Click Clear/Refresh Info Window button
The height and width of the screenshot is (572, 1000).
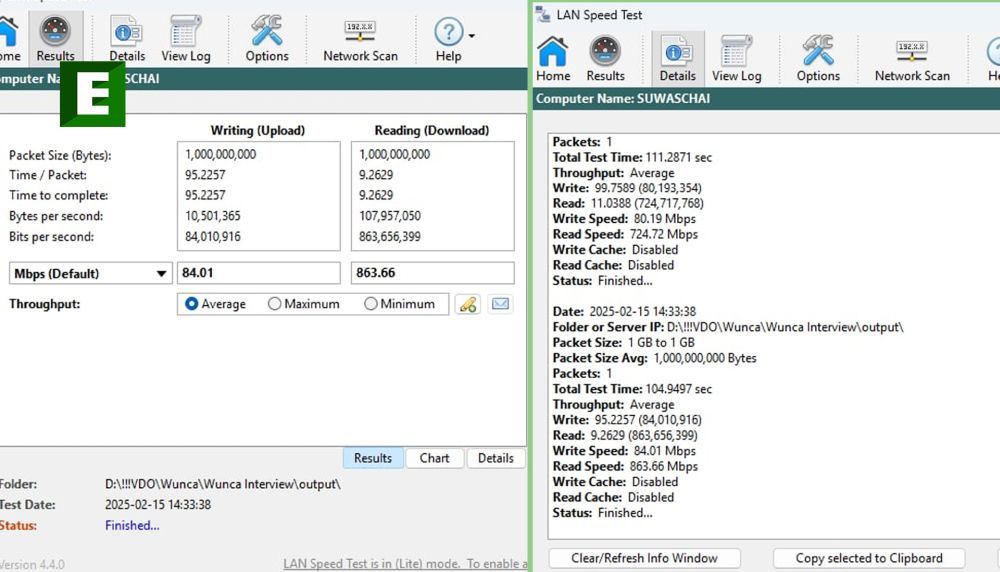click(644, 558)
